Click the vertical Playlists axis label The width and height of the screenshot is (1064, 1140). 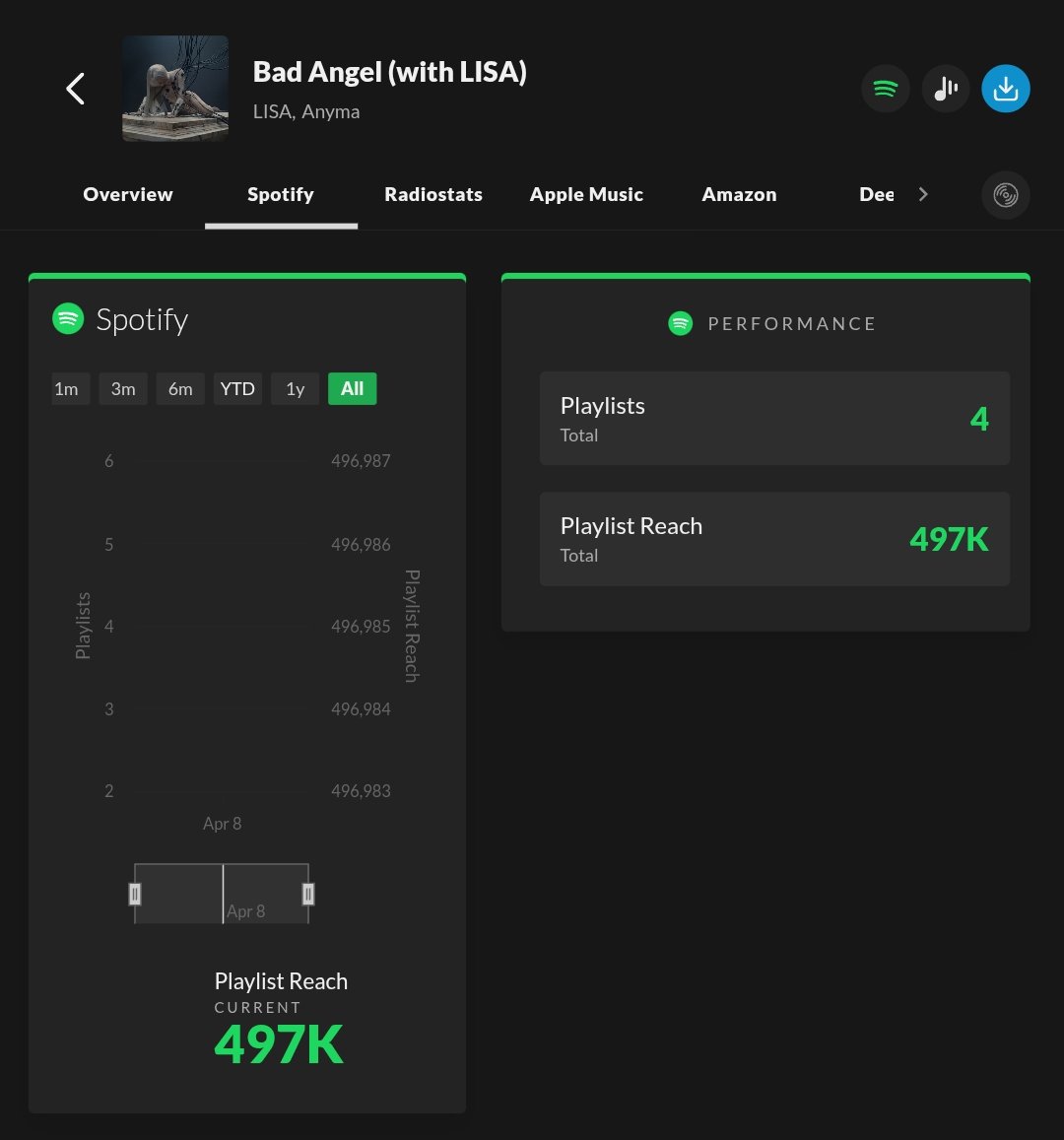point(83,626)
